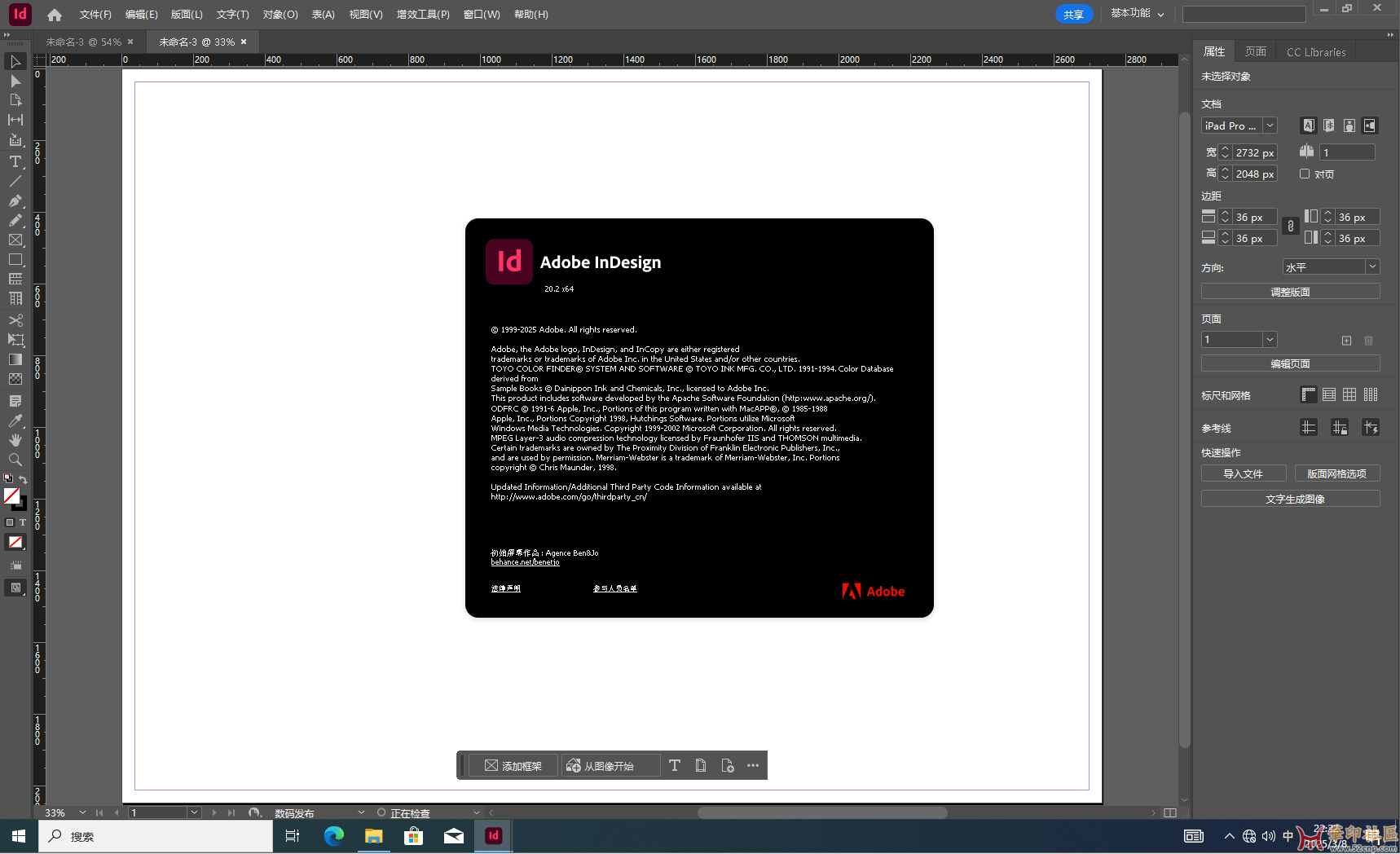This screenshot has height=854, width=1400.
Task: Click the type icon in contextual bar
Action: [x=675, y=765]
